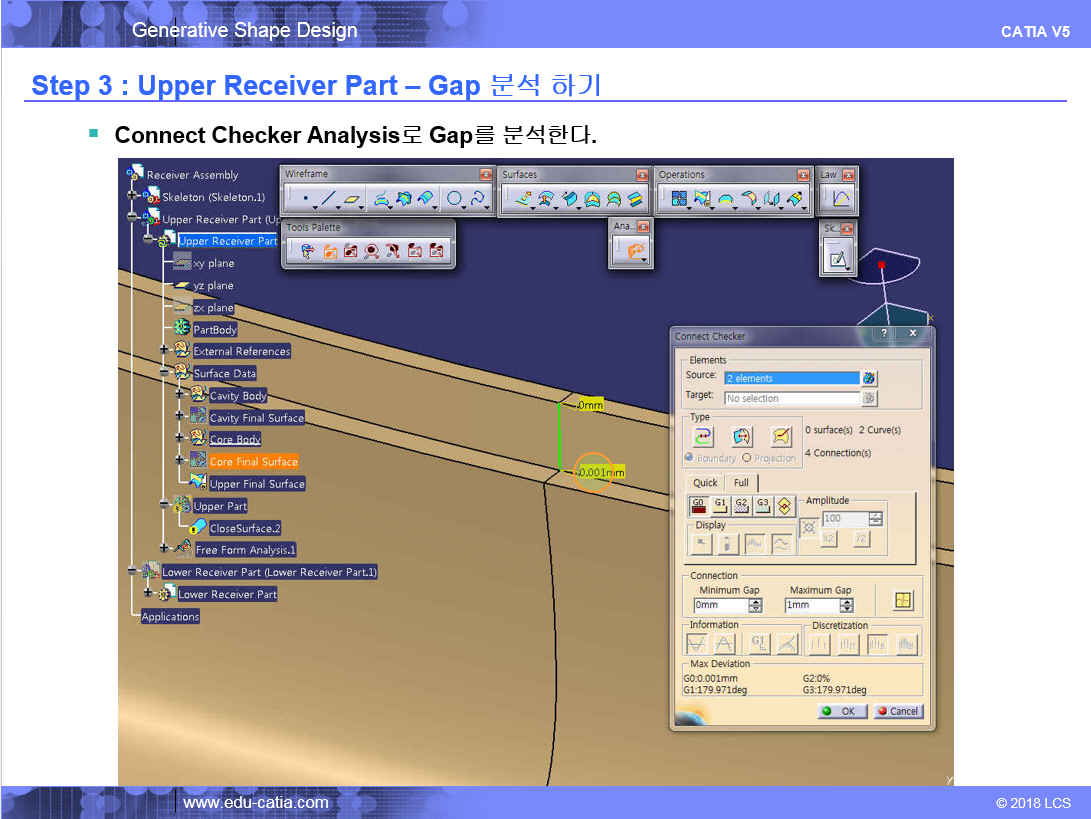Toggle the G3 continuity option
Viewport: 1091px width, 819px height.
click(x=763, y=505)
